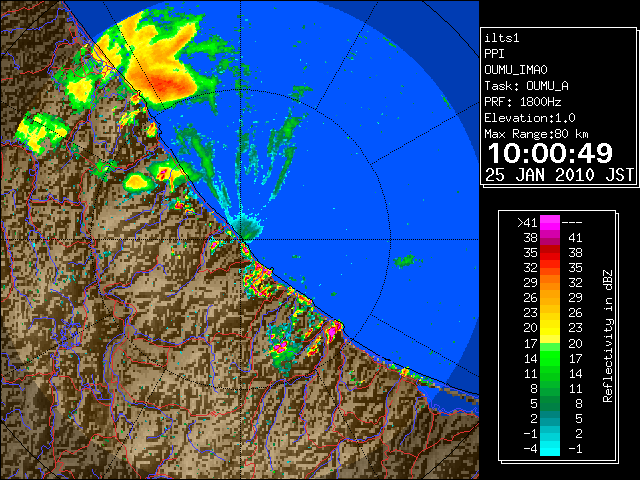This screenshot has height=480, width=640.
Task: Click the magenta >41 dBZ color swatch
Action: (549, 222)
